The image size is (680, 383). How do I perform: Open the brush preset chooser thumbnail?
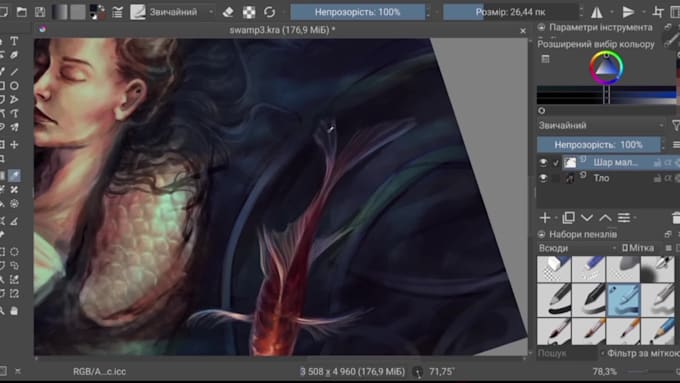tap(138, 12)
